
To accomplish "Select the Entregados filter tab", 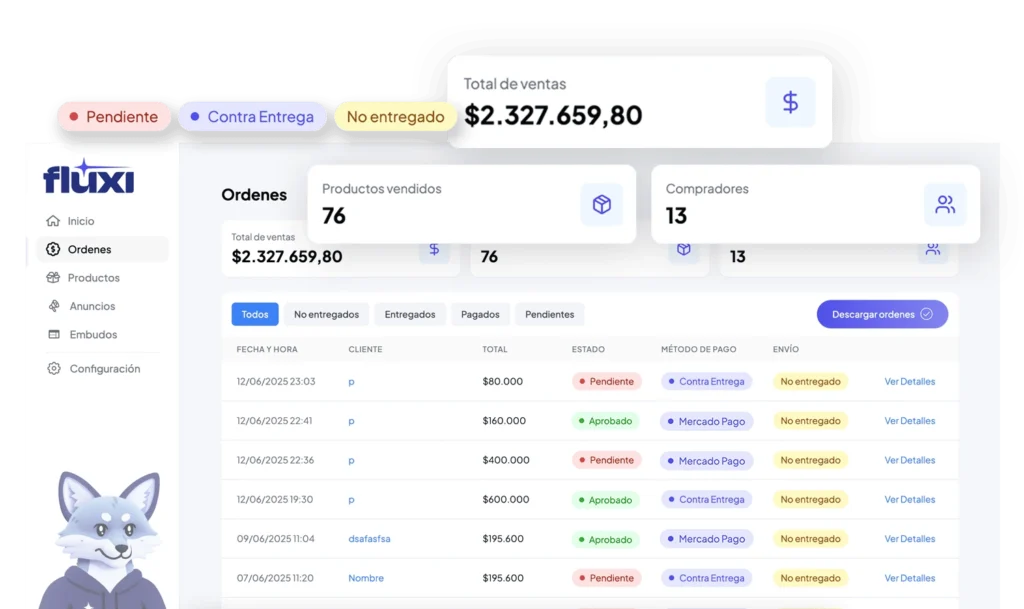I will coord(409,314).
